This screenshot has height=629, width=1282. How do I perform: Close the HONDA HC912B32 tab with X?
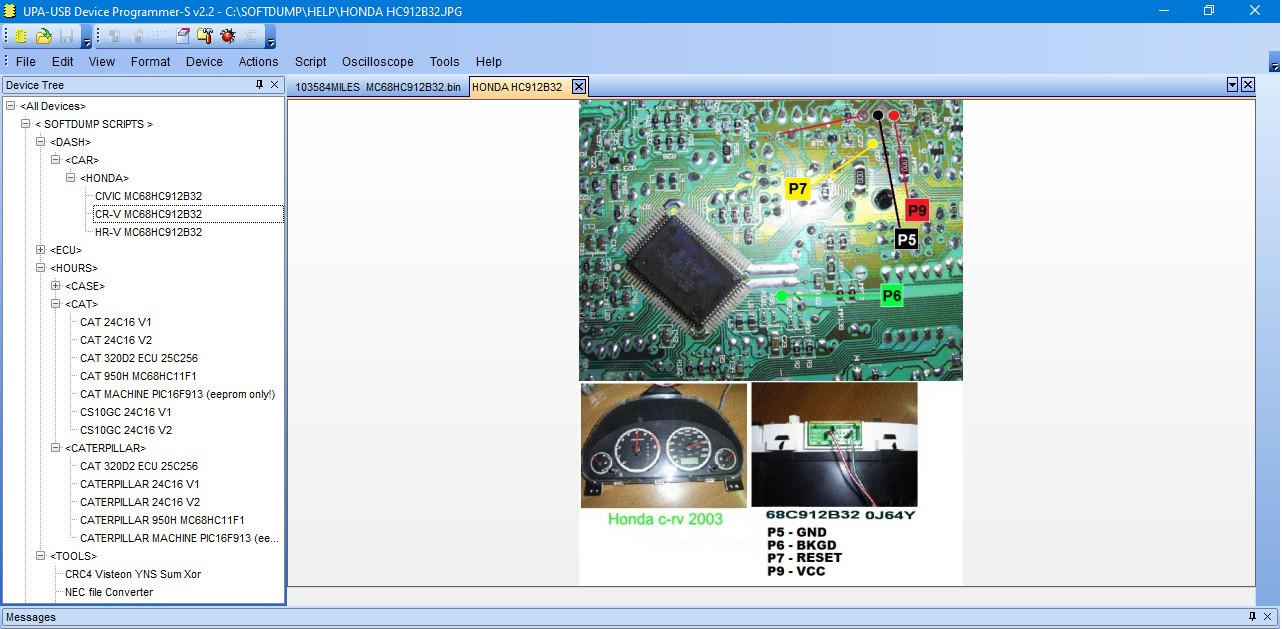click(578, 87)
